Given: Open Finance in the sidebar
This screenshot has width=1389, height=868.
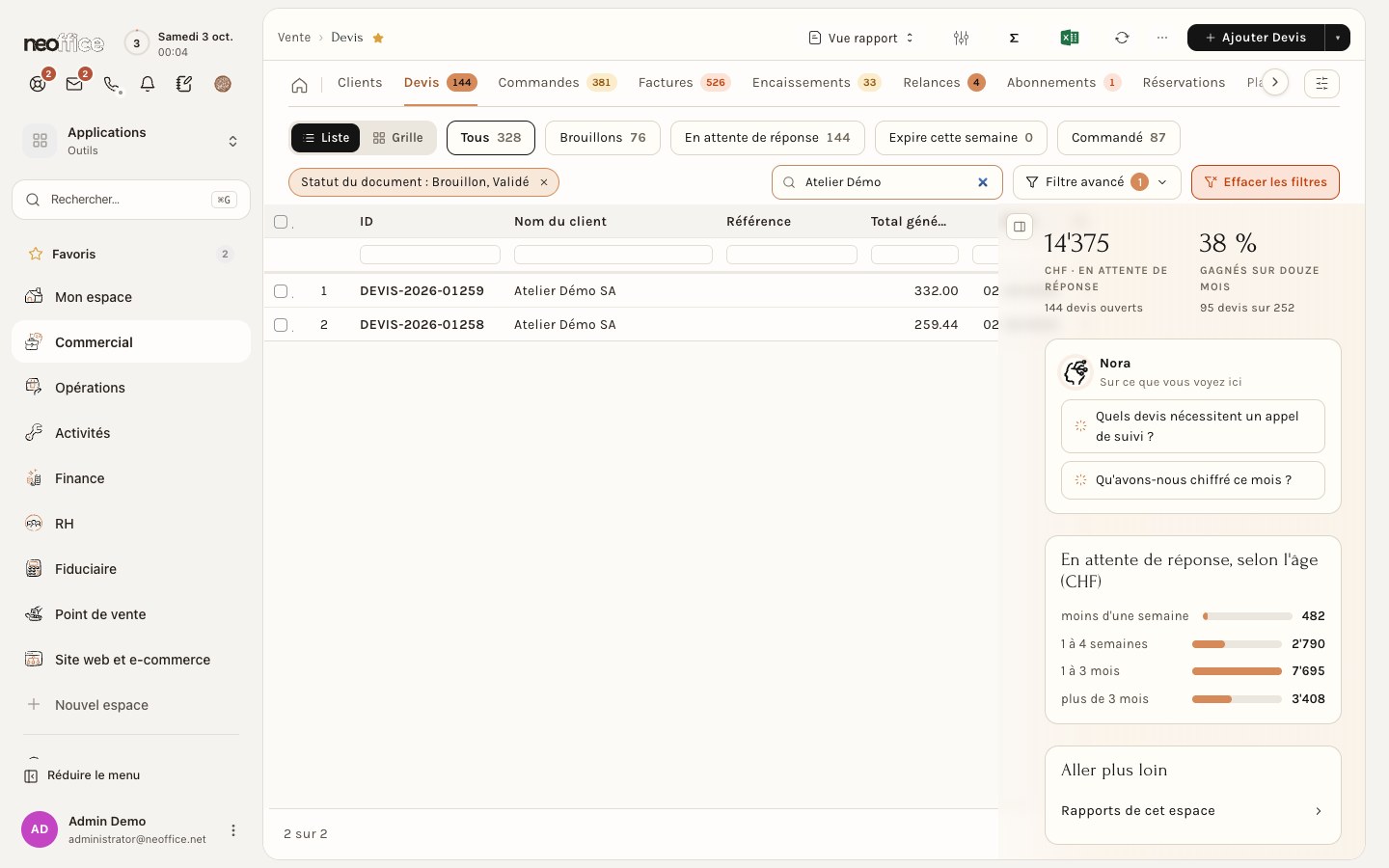Looking at the screenshot, I should 131,478.
